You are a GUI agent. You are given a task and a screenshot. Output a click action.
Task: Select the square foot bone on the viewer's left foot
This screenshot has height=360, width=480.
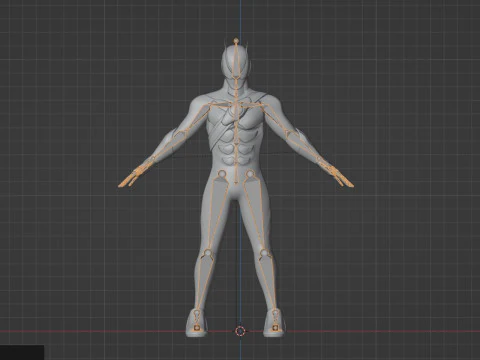point(197,328)
